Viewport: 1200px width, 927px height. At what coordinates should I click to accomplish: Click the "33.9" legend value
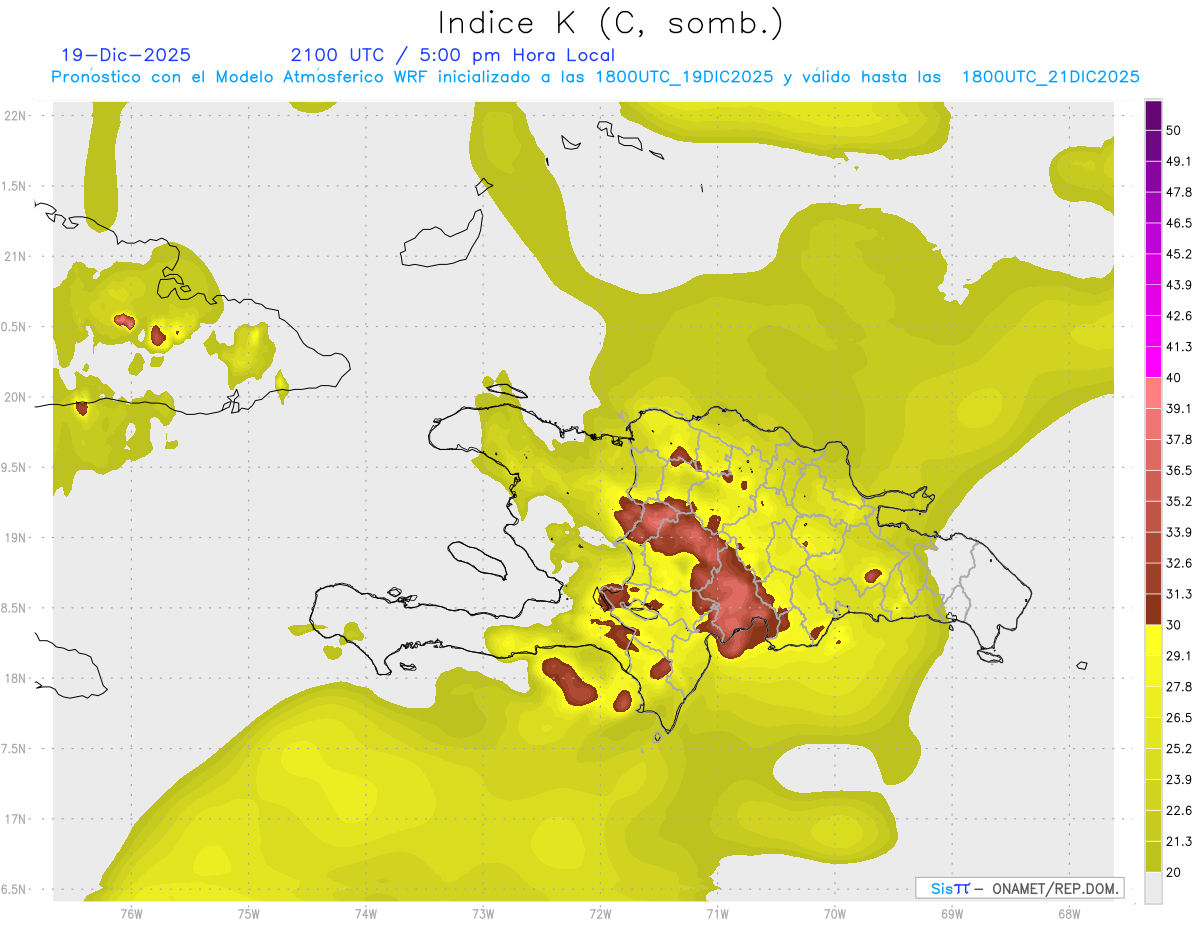pyautogui.click(x=1179, y=532)
